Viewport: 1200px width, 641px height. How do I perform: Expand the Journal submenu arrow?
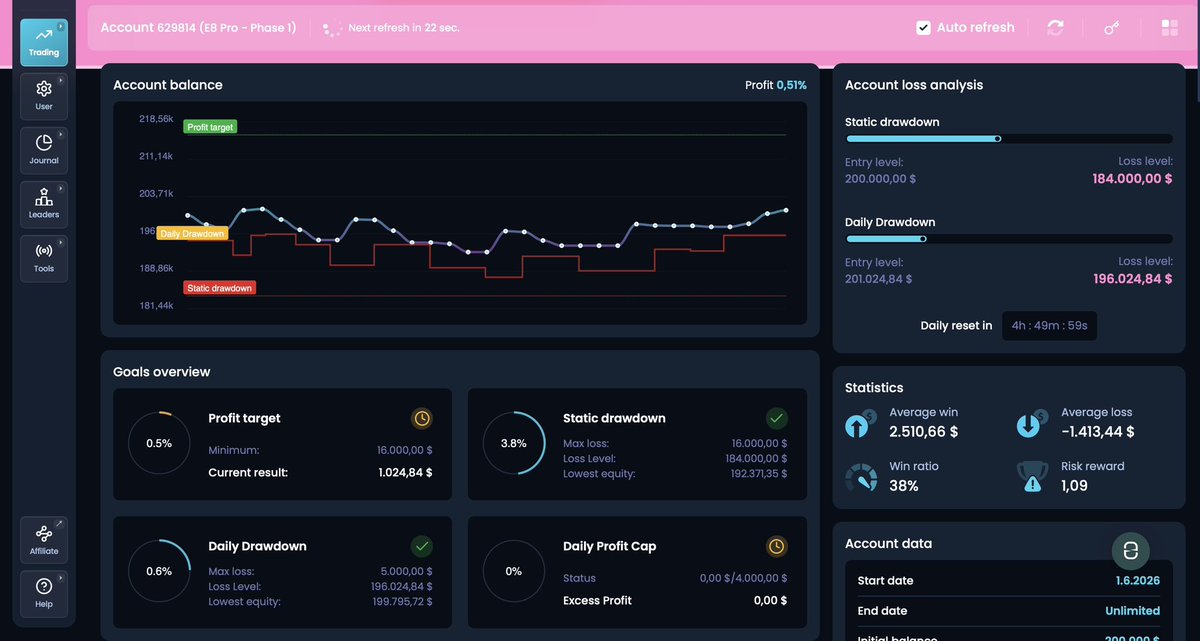[60, 134]
